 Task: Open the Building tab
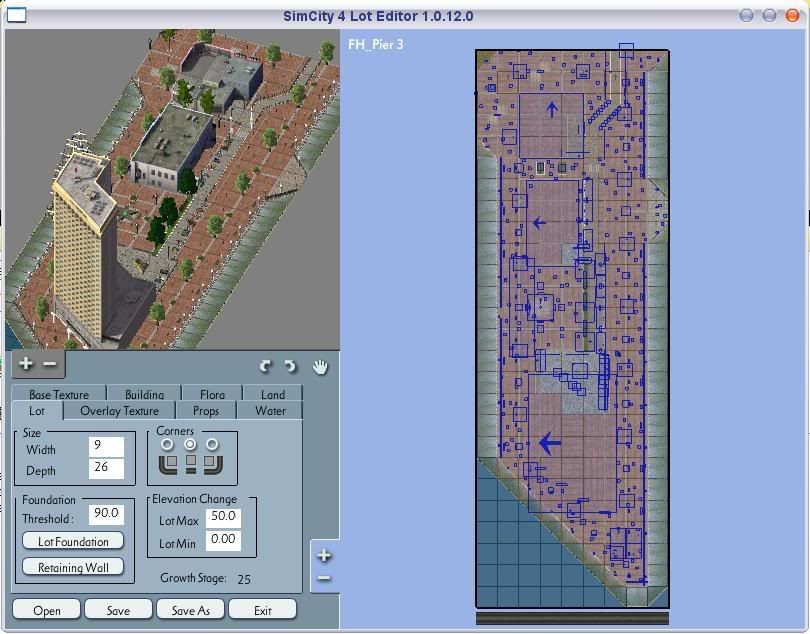click(144, 393)
